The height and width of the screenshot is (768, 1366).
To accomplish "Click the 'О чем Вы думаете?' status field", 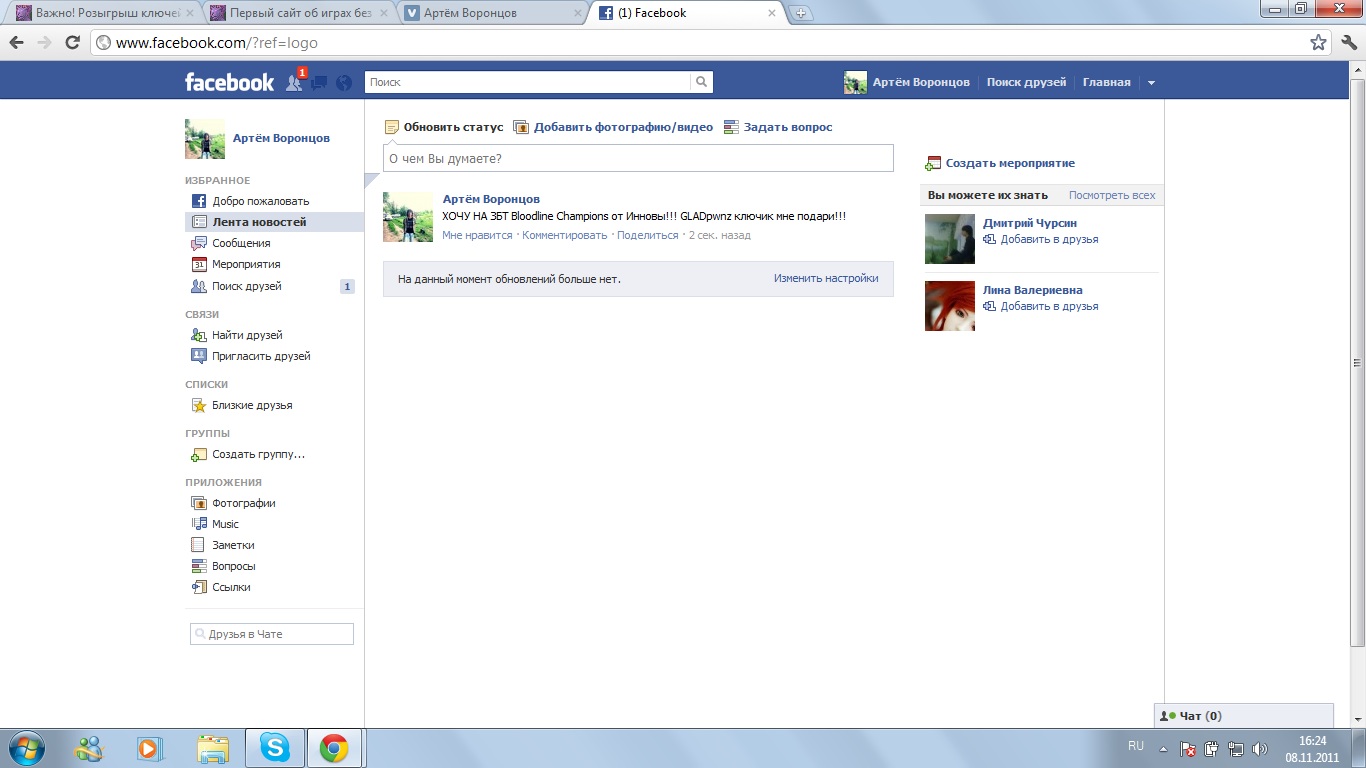I will click(638, 158).
